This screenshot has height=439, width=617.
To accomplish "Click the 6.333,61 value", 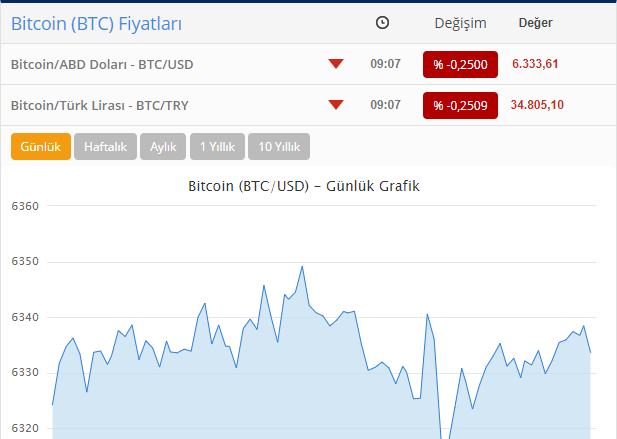I will pyautogui.click(x=535, y=64).
